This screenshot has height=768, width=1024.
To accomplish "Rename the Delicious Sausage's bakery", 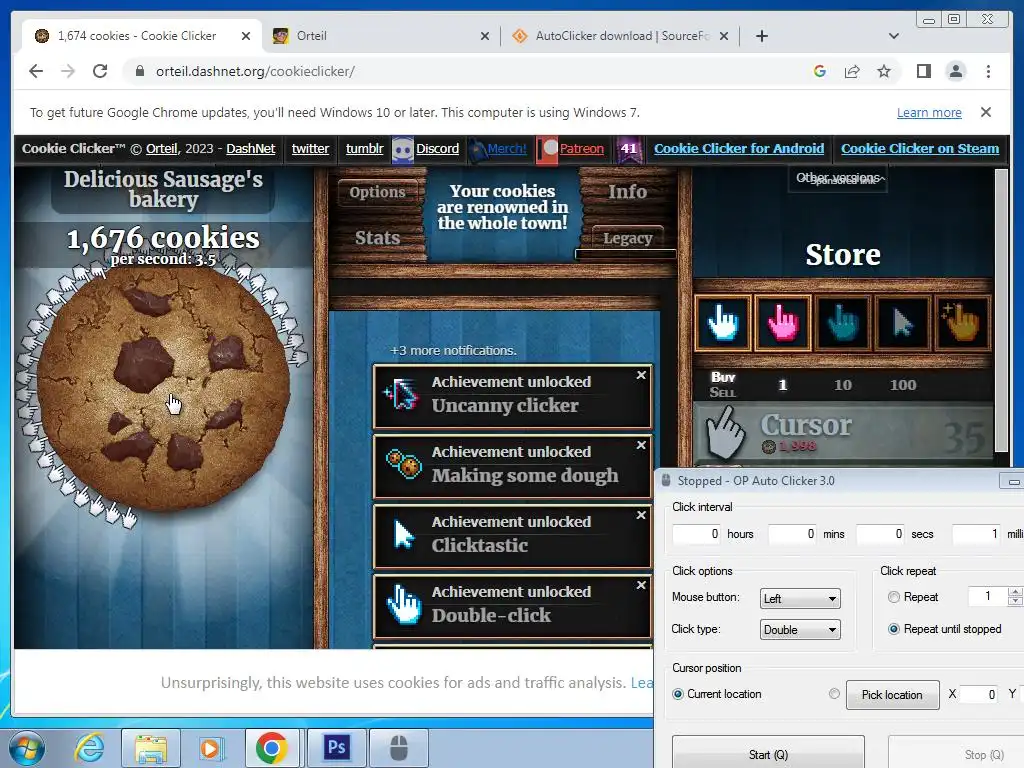I will (x=163, y=189).
